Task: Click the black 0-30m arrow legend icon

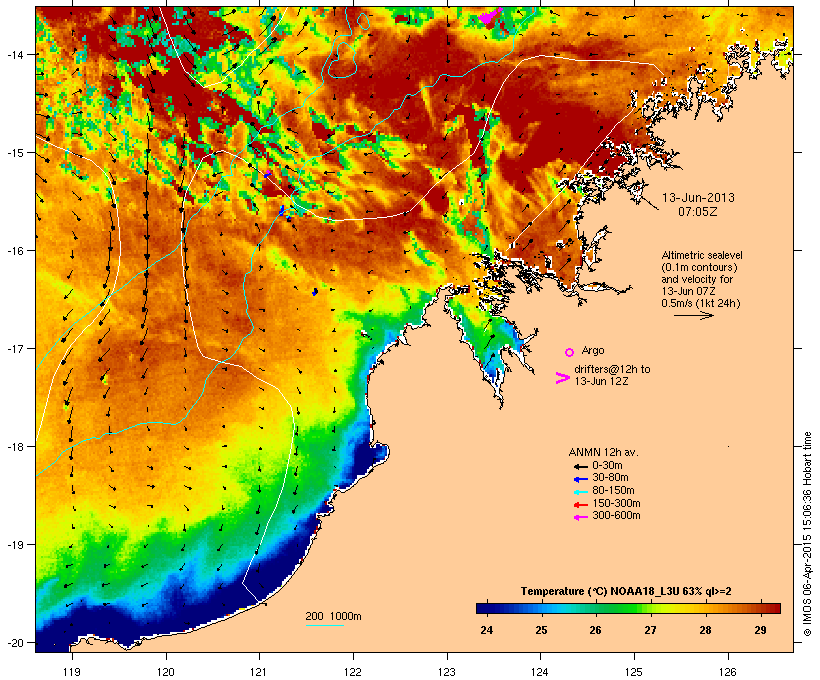Action: [581, 466]
